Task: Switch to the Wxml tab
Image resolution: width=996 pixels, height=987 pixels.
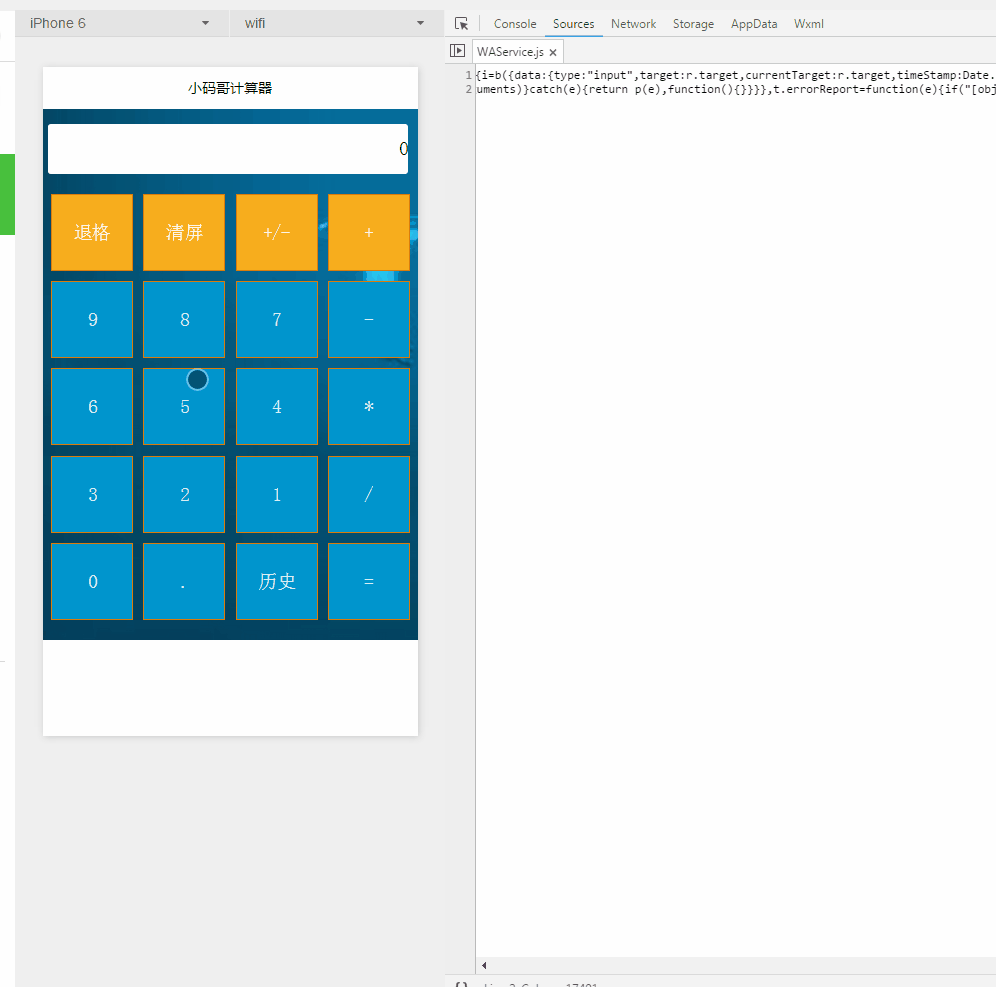Action: tap(809, 24)
